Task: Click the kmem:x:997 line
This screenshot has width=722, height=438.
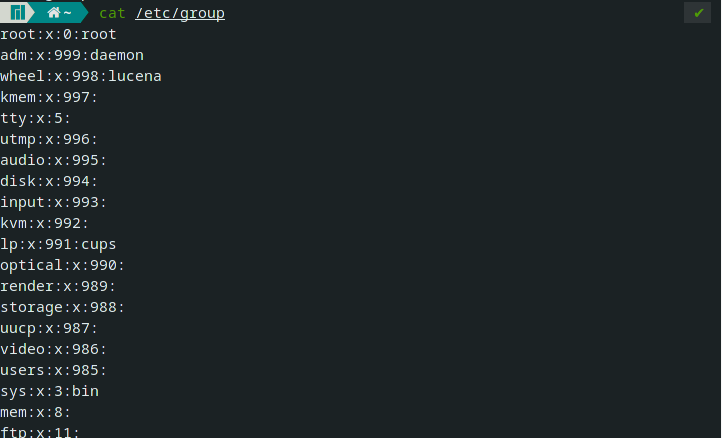Action: (x=49, y=97)
